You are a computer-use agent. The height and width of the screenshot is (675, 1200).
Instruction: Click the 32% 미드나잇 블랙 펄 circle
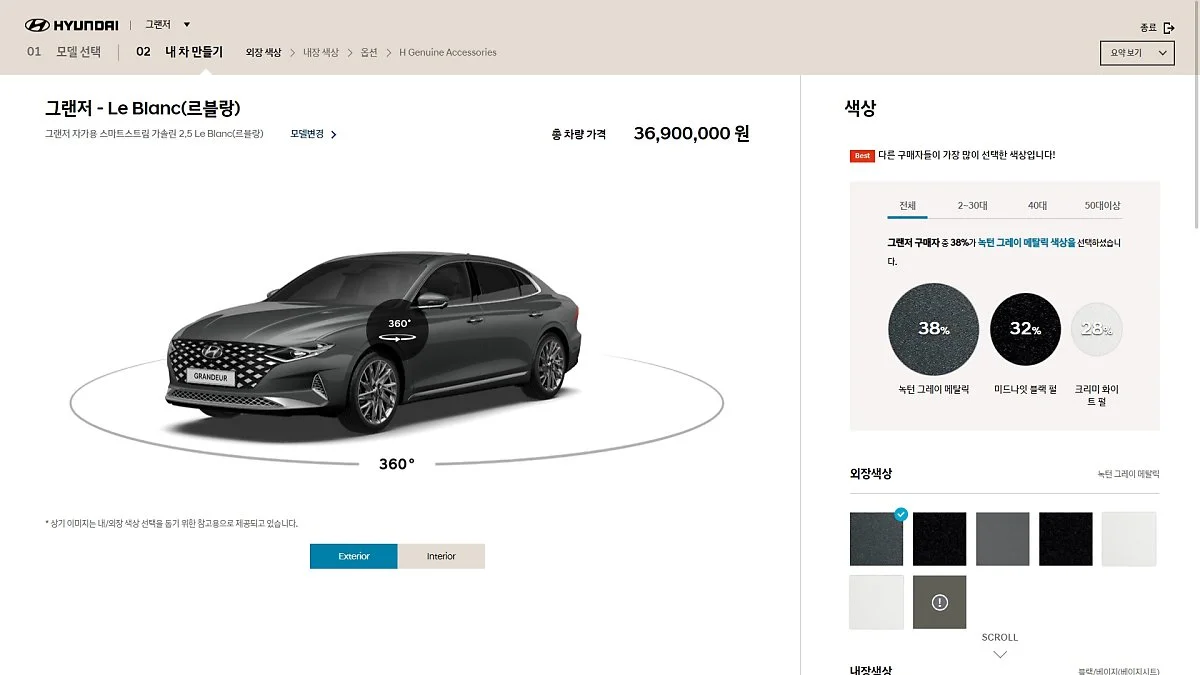[1025, 329]
